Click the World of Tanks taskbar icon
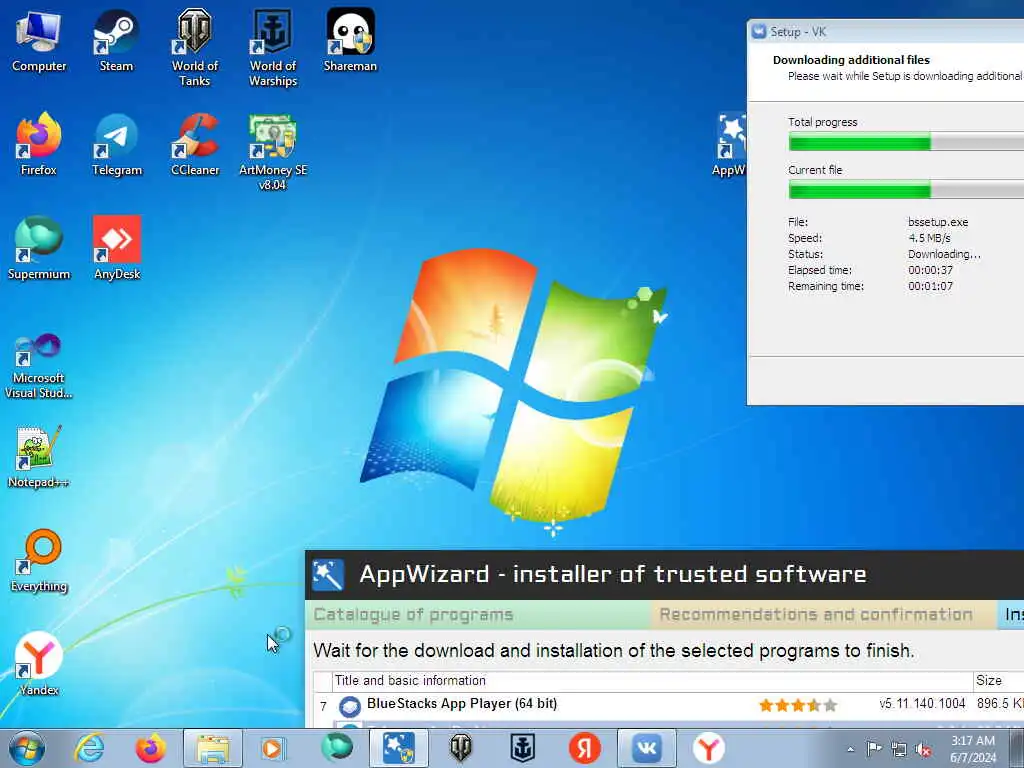Viewport: 1024px width, 768px height. (460, 748)
